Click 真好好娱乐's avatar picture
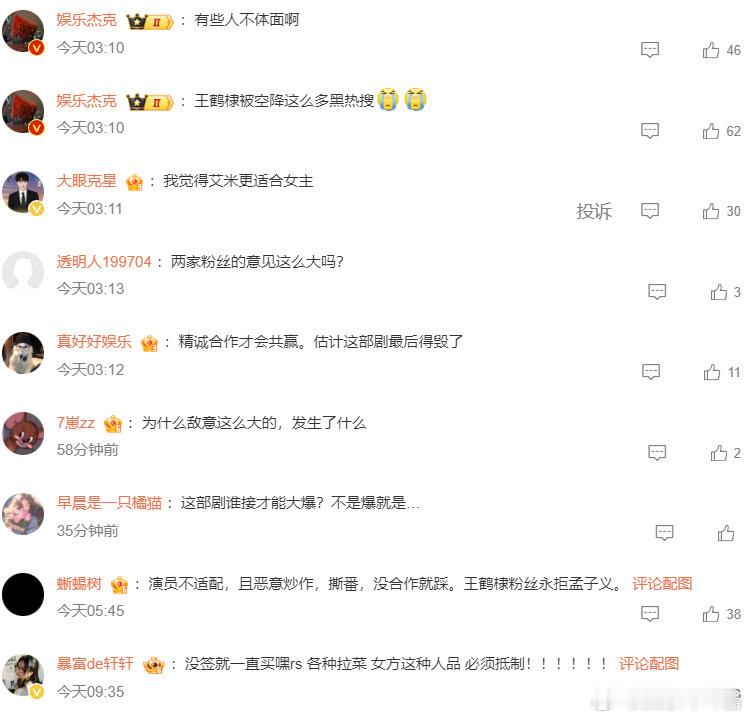Screen dimensions: 750x719 22,353
